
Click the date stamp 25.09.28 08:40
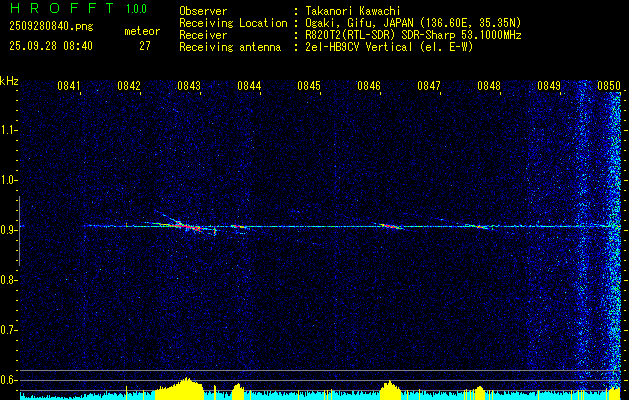[51, 46]
